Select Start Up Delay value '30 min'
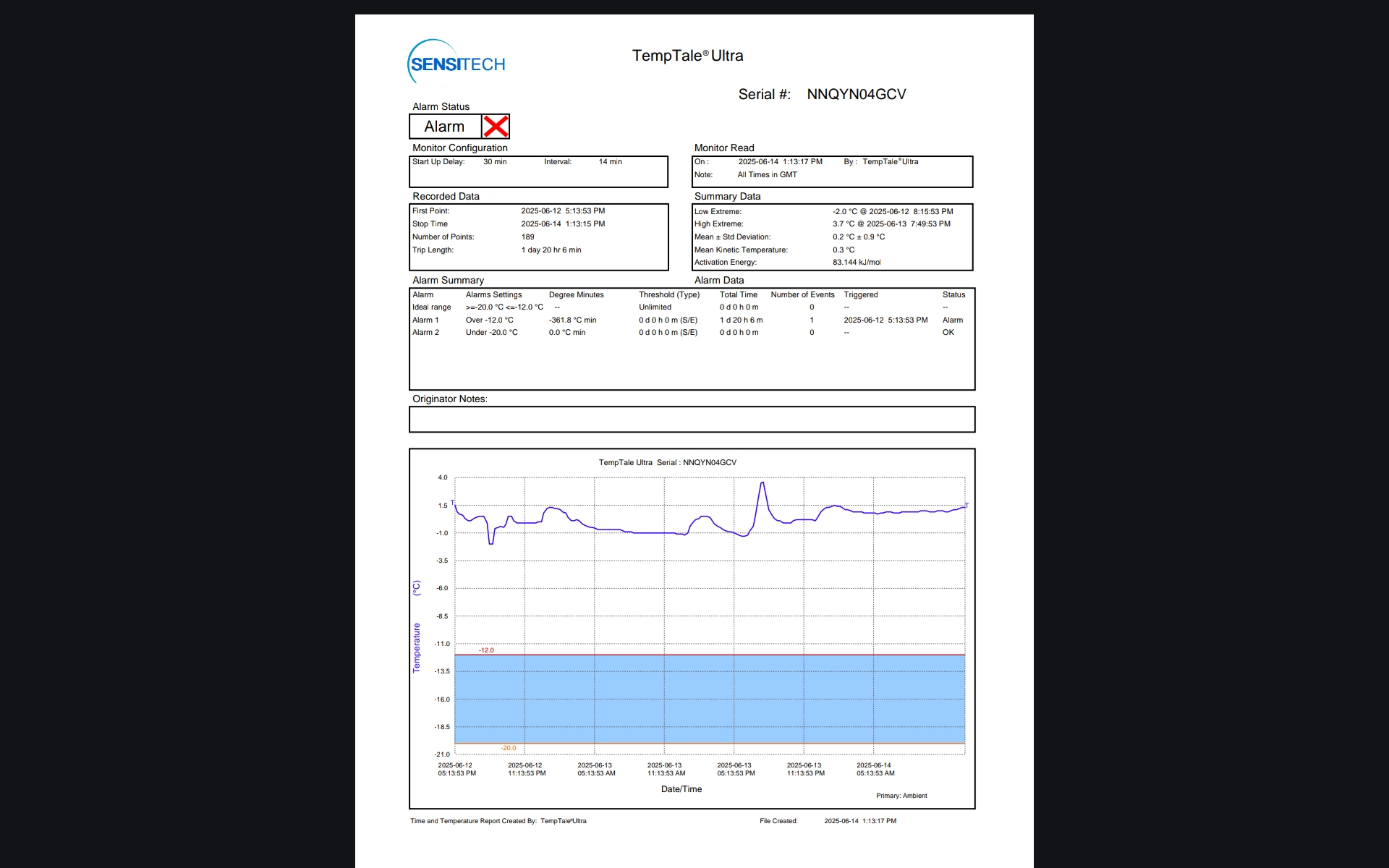The height and width of the screenshot is (868, 1389). coord(495,162)
